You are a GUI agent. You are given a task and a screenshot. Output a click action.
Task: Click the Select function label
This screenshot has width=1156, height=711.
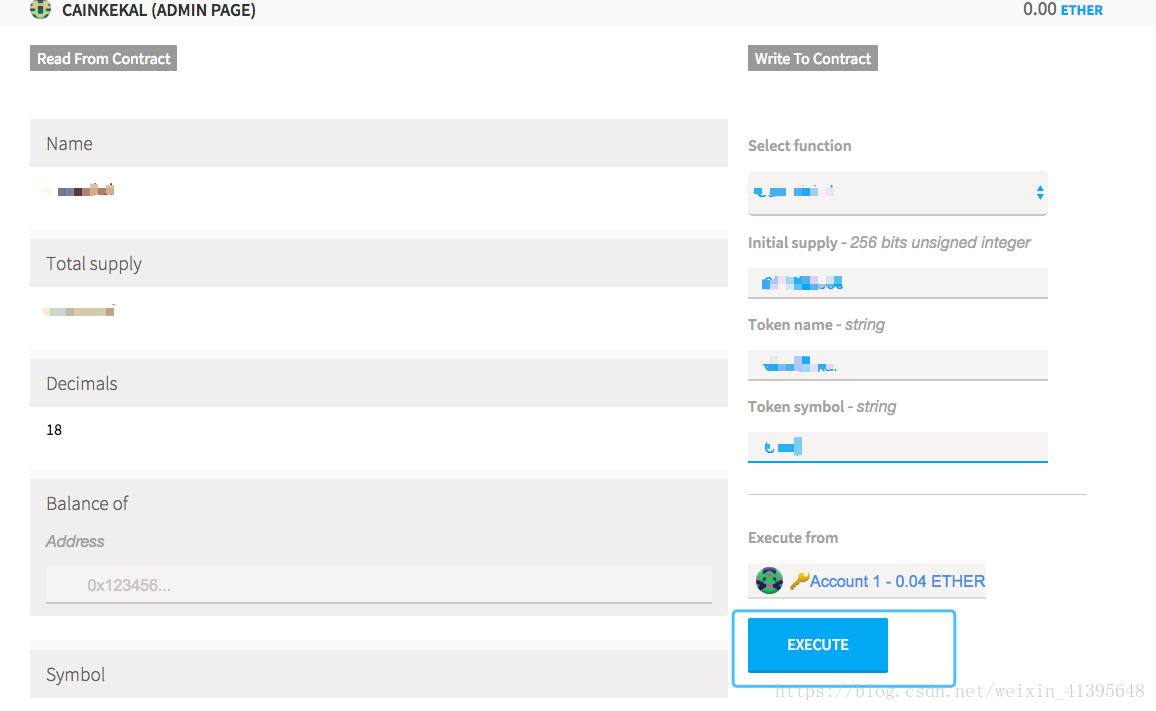pyautogui.click(x=799, y=146)
